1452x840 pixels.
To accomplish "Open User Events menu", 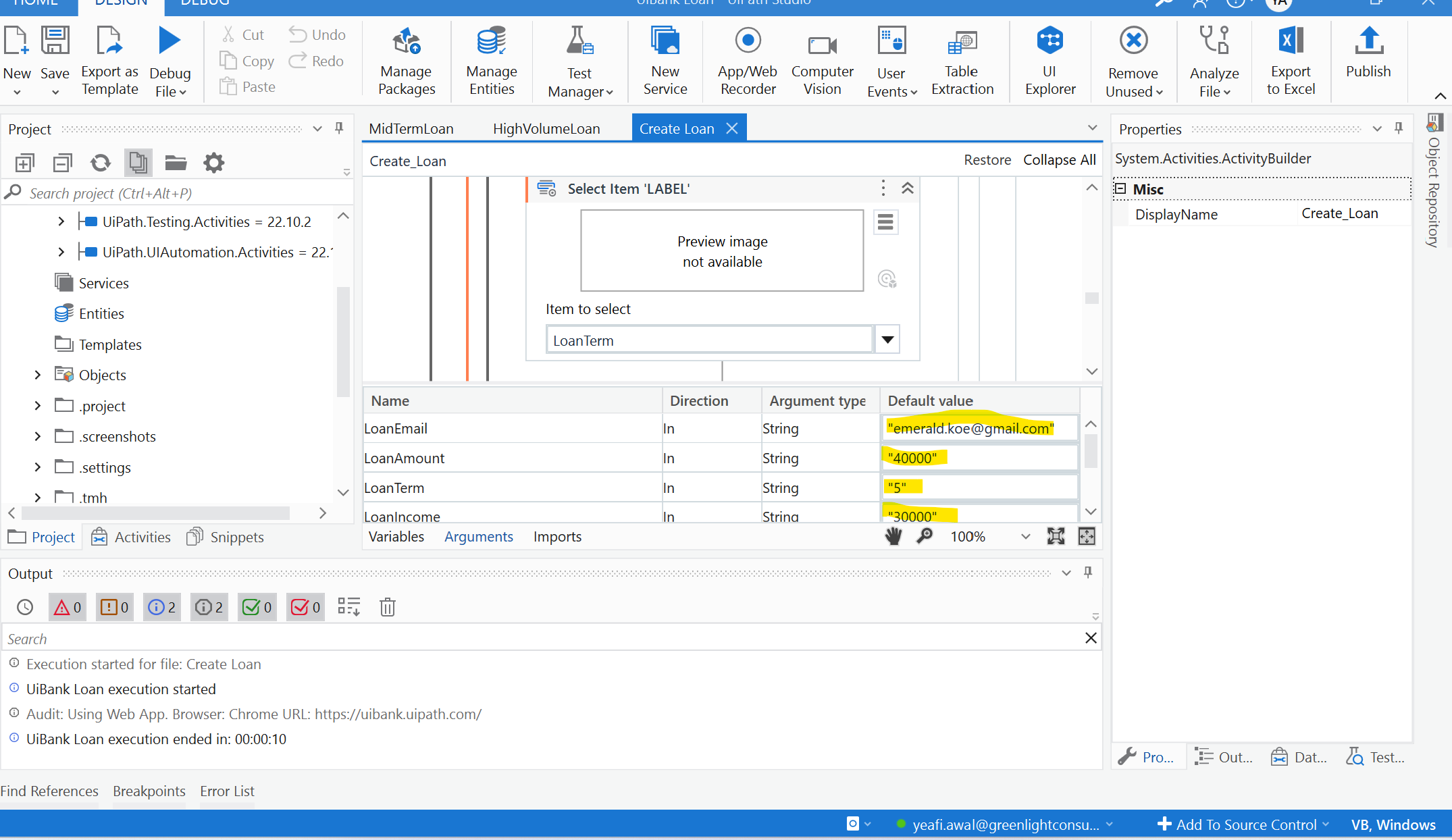I will pyautogui.click(x=892, y=61).
